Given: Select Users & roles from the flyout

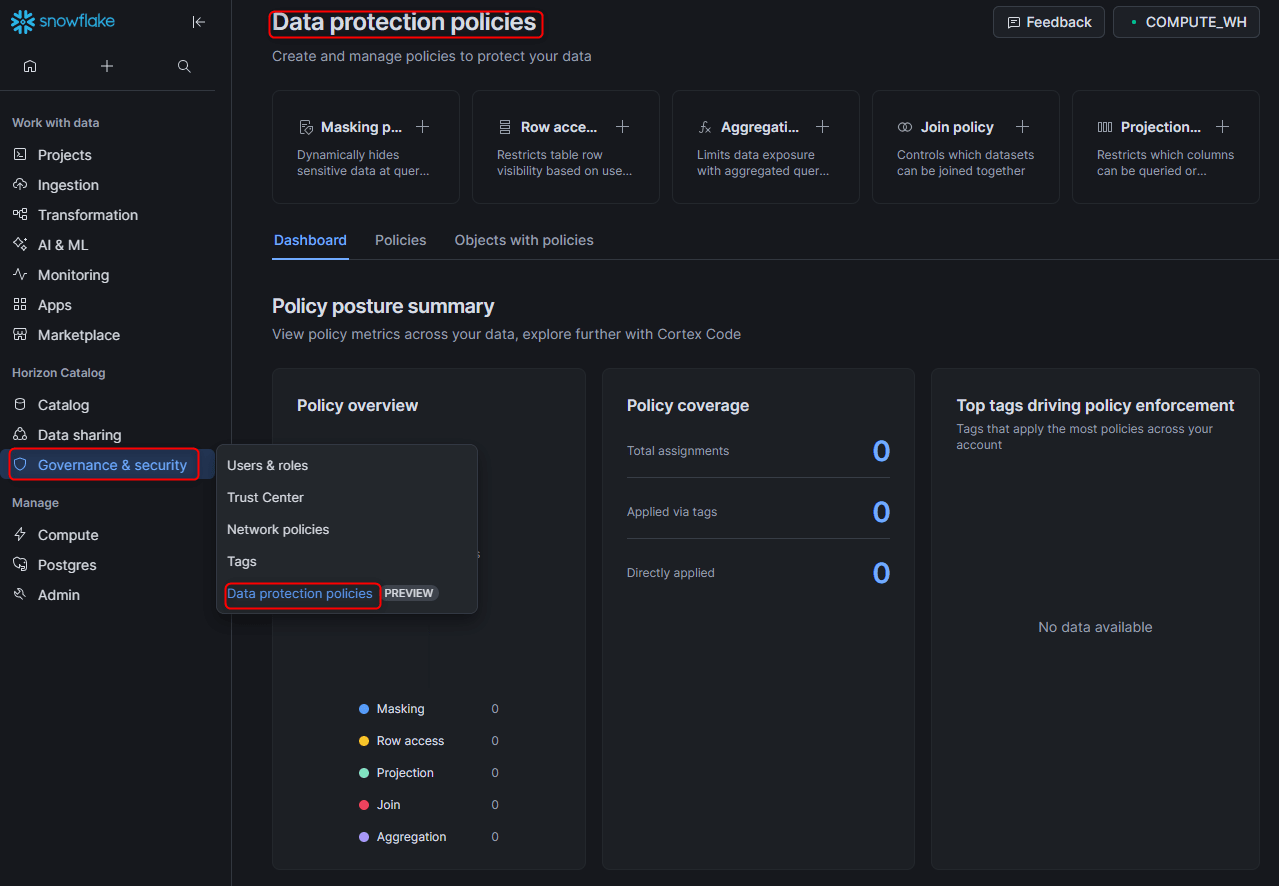Looking at the screenshot, I should coord(267,466).
